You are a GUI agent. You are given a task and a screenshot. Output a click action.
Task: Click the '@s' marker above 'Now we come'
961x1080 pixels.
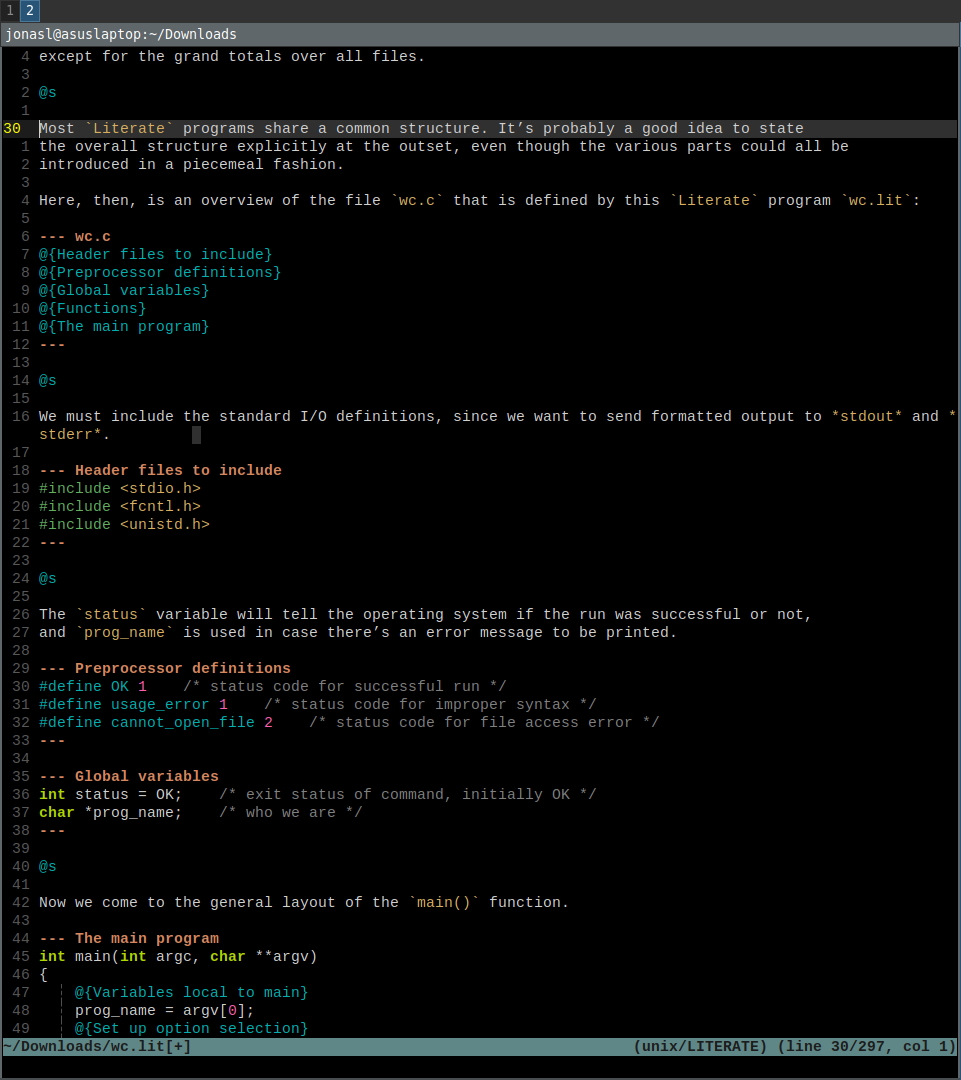tap(48, 866)
